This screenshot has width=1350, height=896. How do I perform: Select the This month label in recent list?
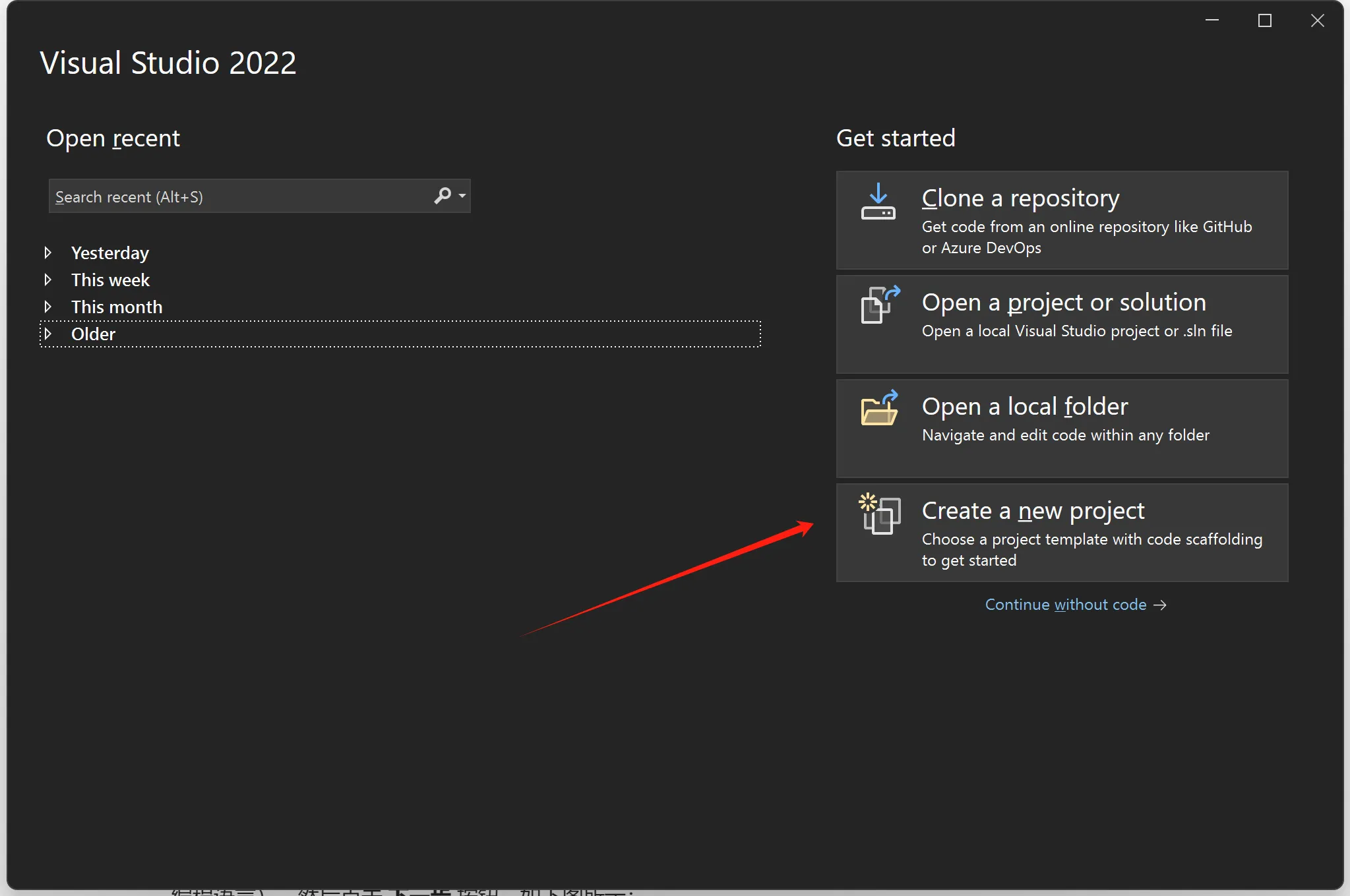pos(117,307)
